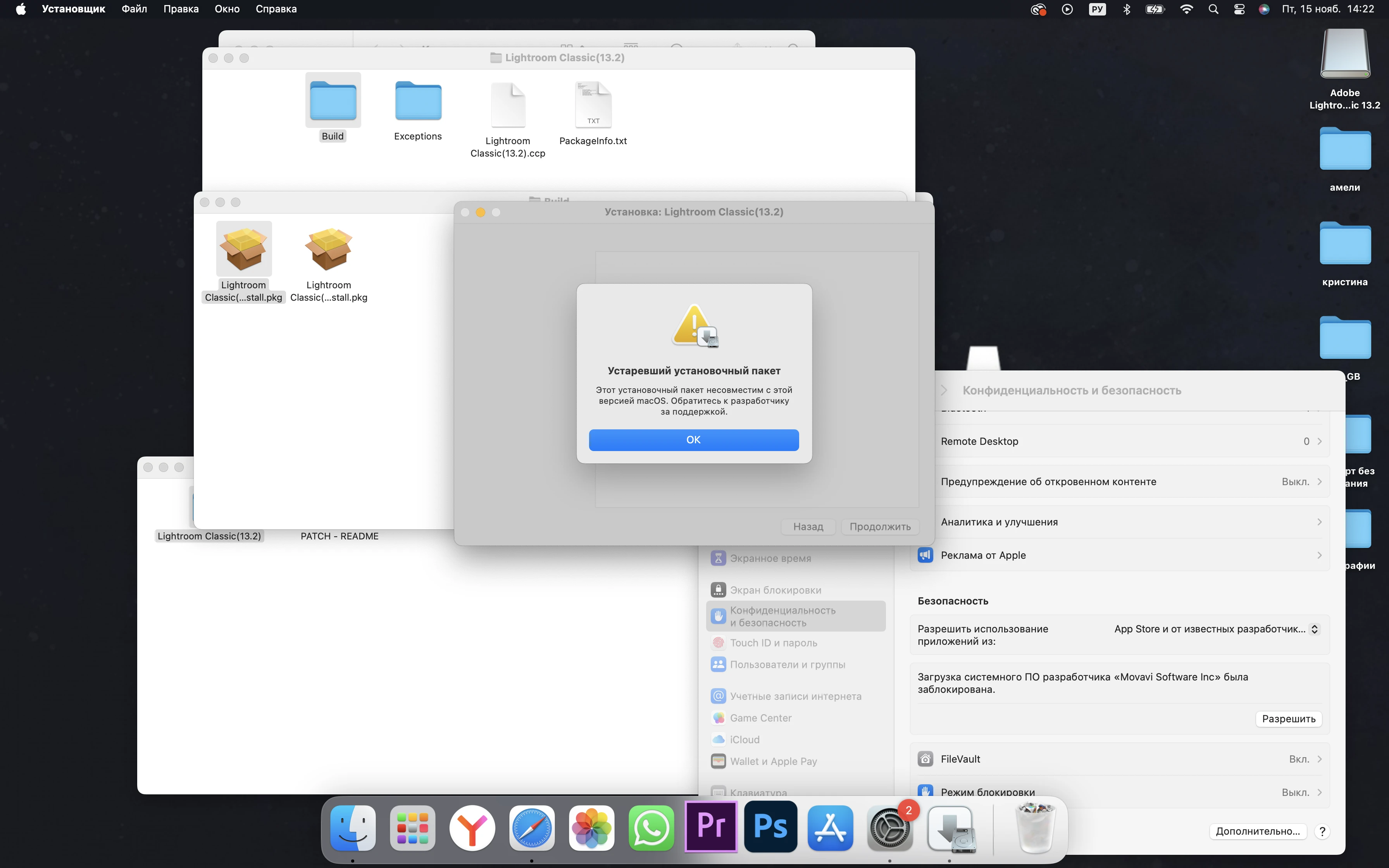Expand the Аналитика и улучшения row
Image resolution: width=1389 pixels, height=868 pixels.
(1119, 522)
